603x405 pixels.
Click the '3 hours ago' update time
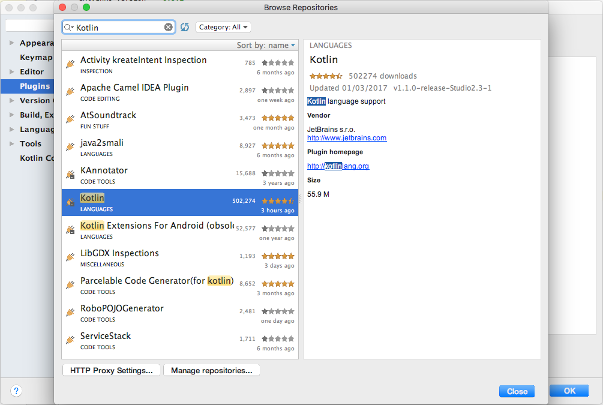click(x=277, y=210)
